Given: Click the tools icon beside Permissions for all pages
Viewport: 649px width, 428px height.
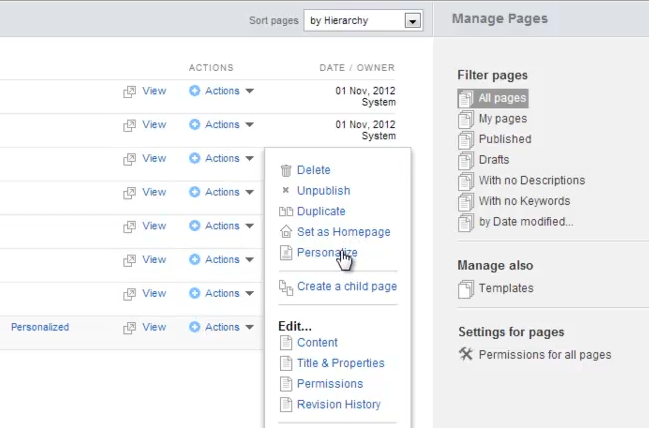Looking at the screenshot, I should pyautogui.click(x=465, y=354).
